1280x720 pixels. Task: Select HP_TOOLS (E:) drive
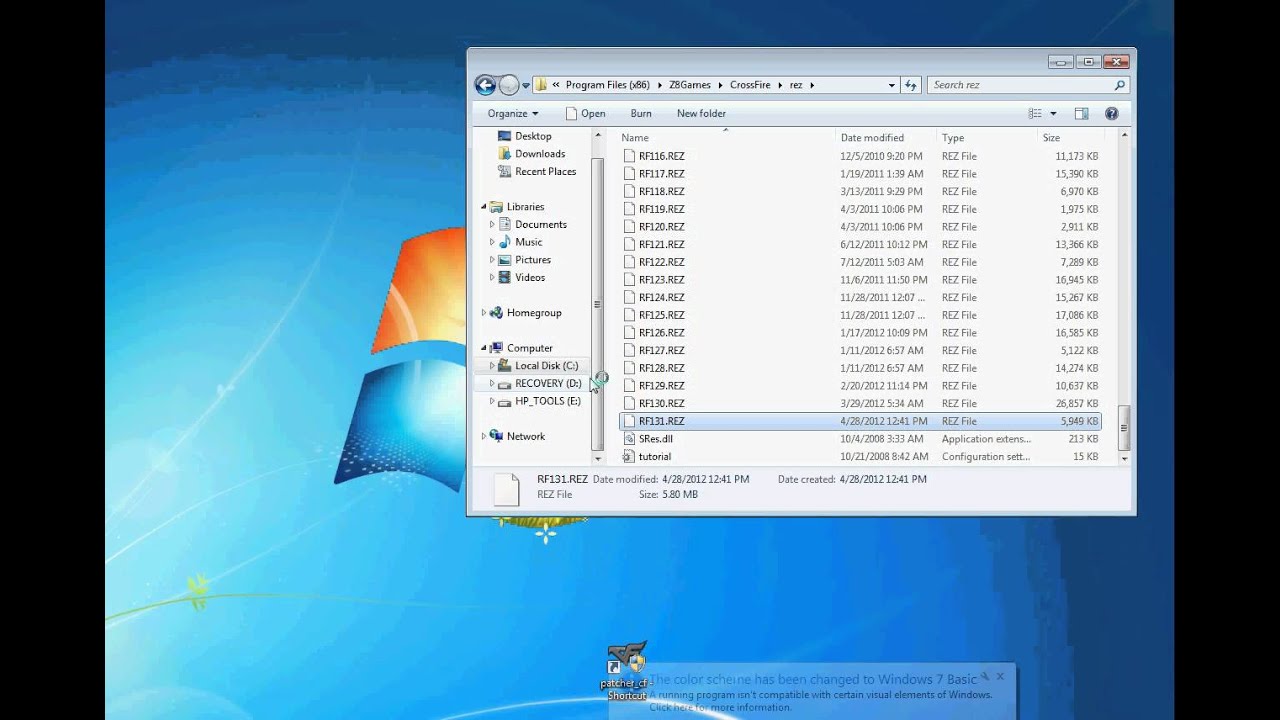[548, 401]
